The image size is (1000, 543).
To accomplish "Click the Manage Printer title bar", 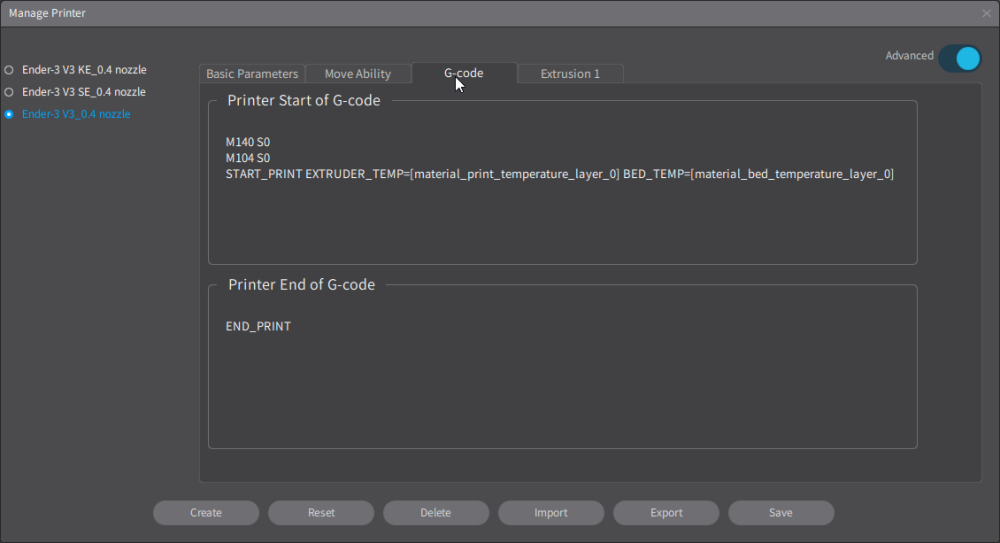I will click(x=400, y=13).
